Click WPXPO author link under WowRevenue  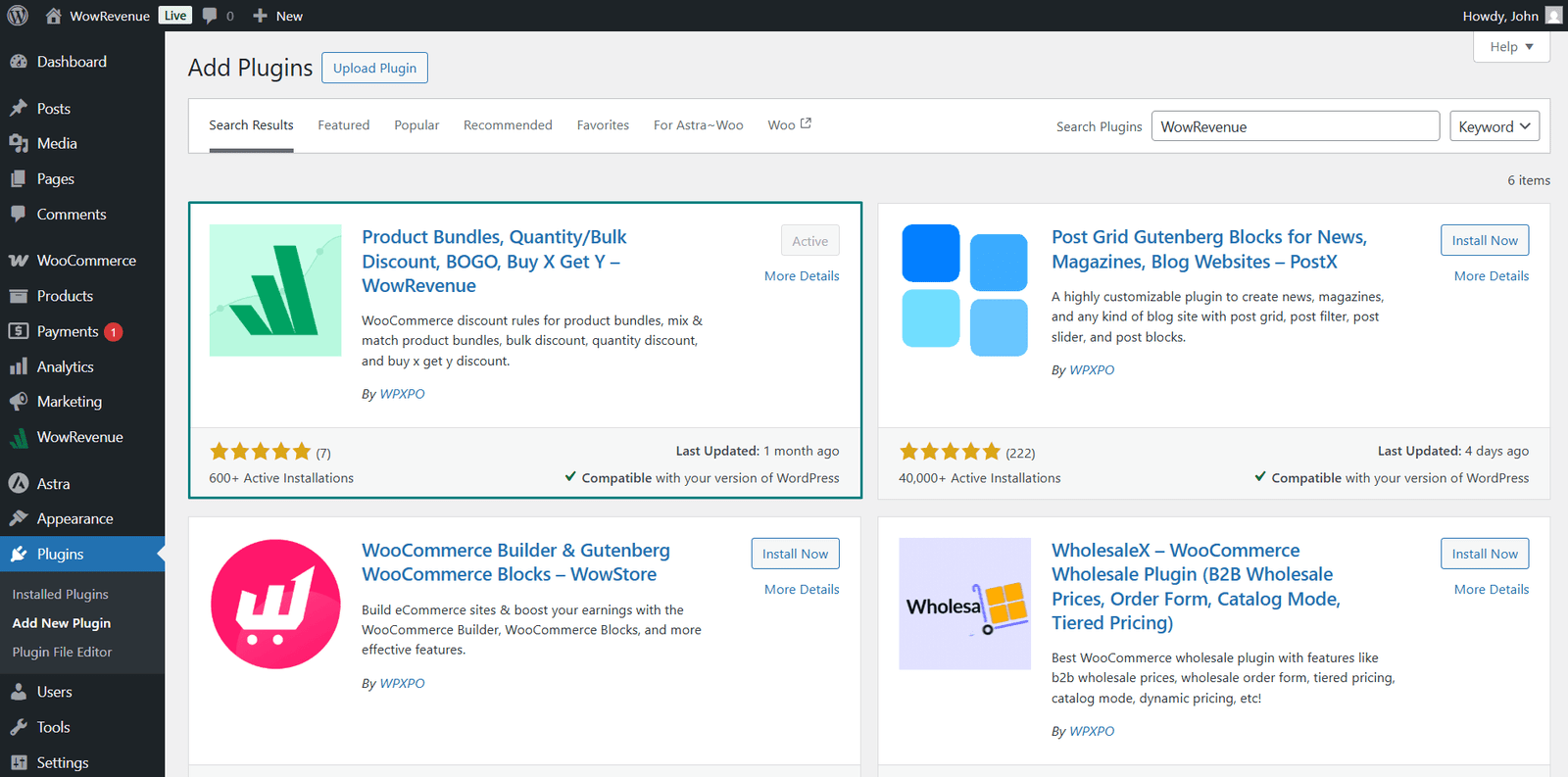pos(402,394)
